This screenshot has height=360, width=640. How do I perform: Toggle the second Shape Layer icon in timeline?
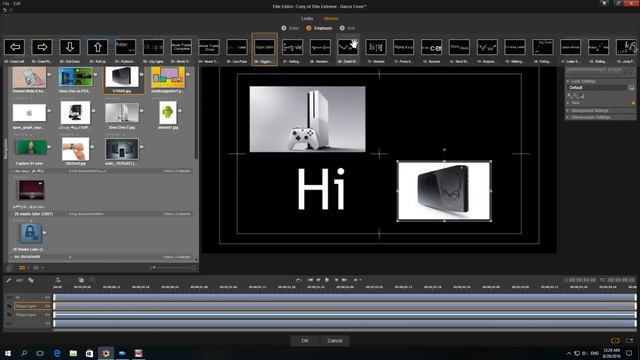9,315
